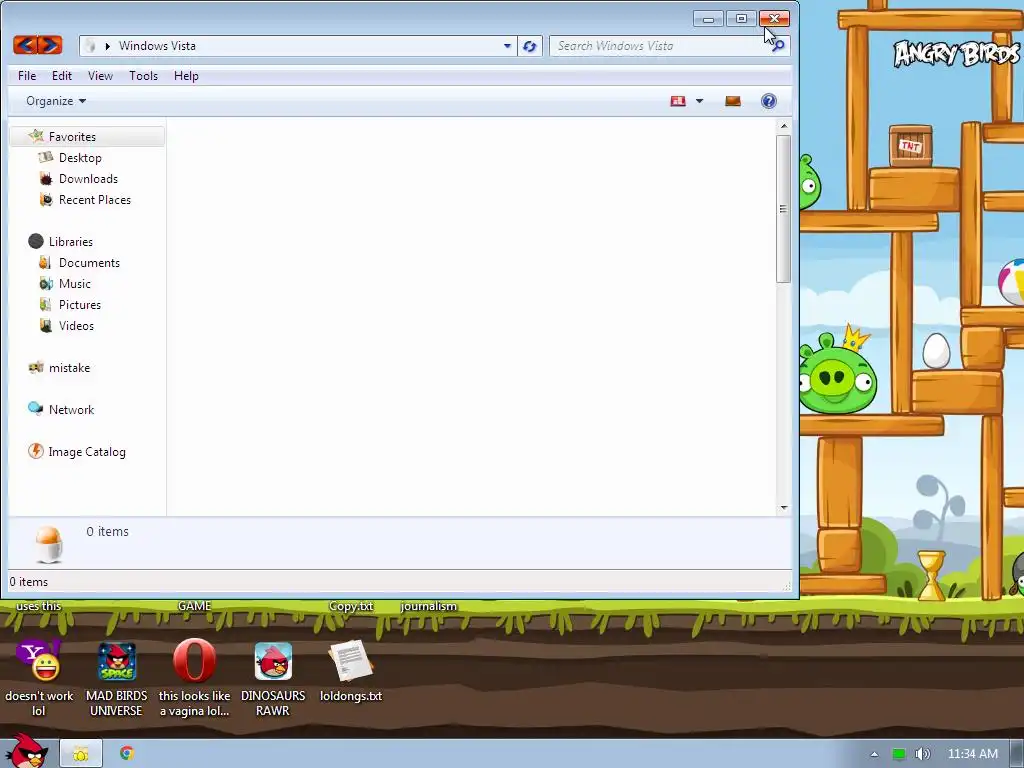Open the address bar history dropdown arrow
1024x768 pixels.
507,46
